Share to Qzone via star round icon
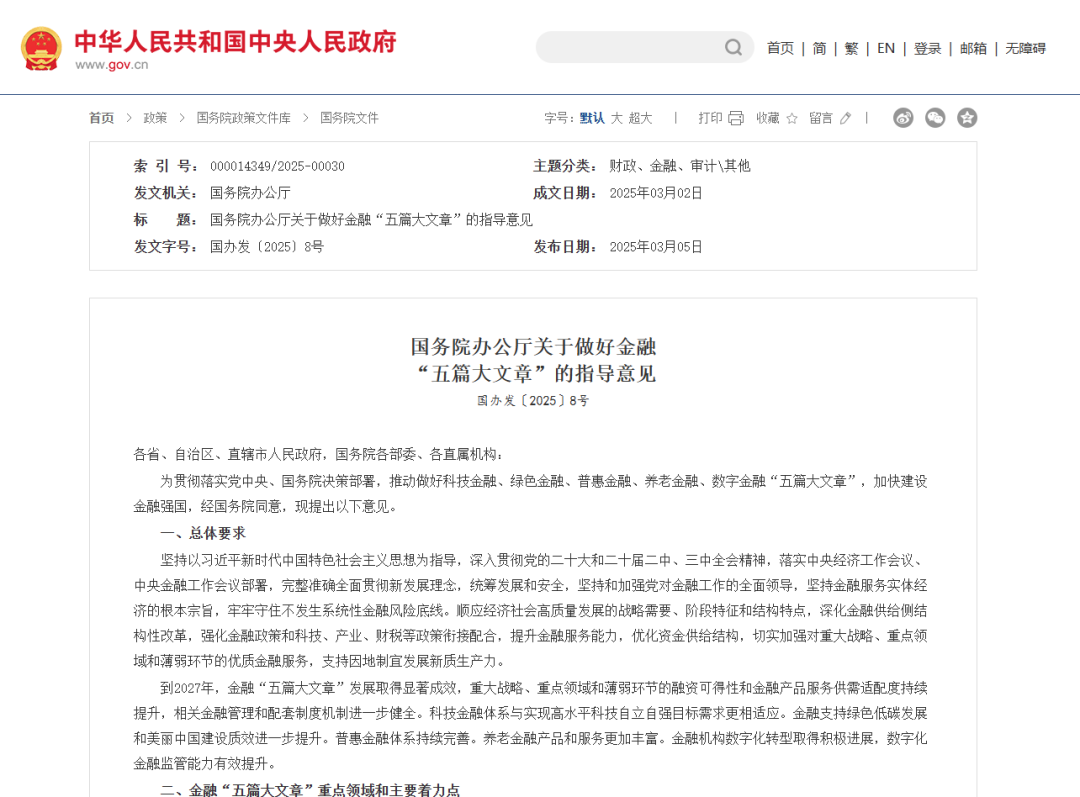 click(x=967, y=118)
